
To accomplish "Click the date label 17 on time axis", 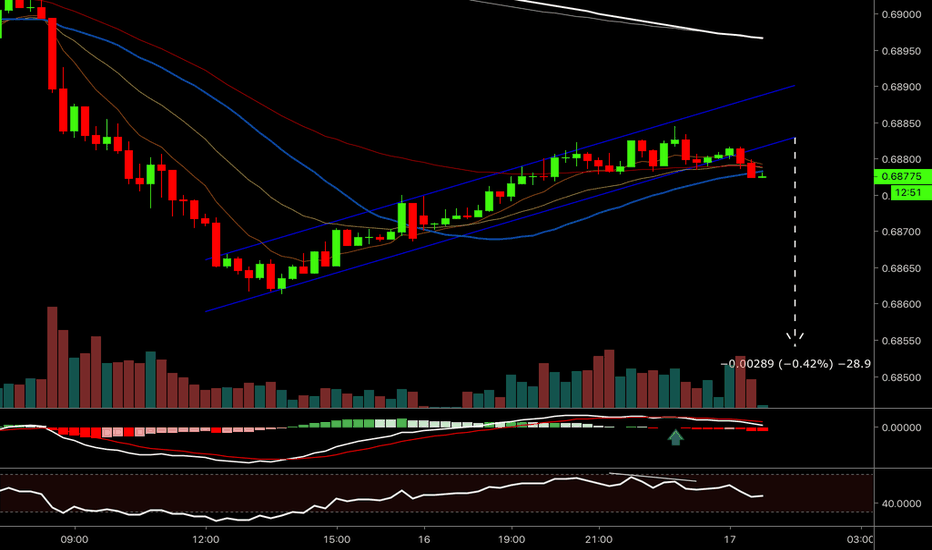I will tap(730, 539).
